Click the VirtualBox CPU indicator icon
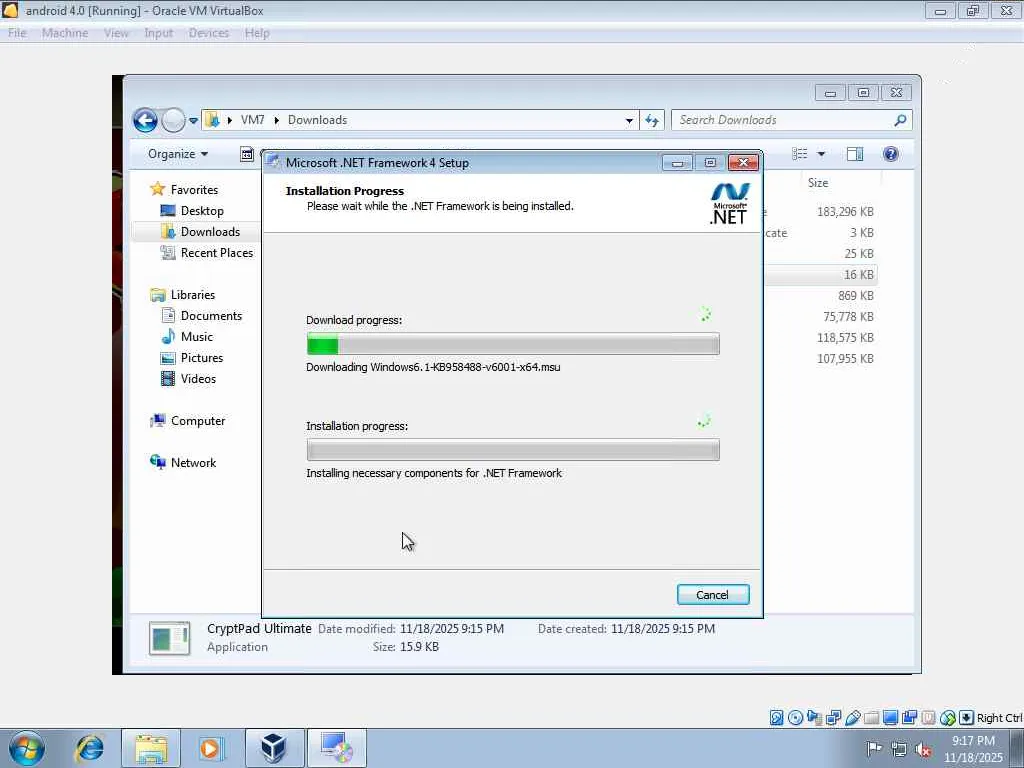1024x768 pixels. click(928, 718)
